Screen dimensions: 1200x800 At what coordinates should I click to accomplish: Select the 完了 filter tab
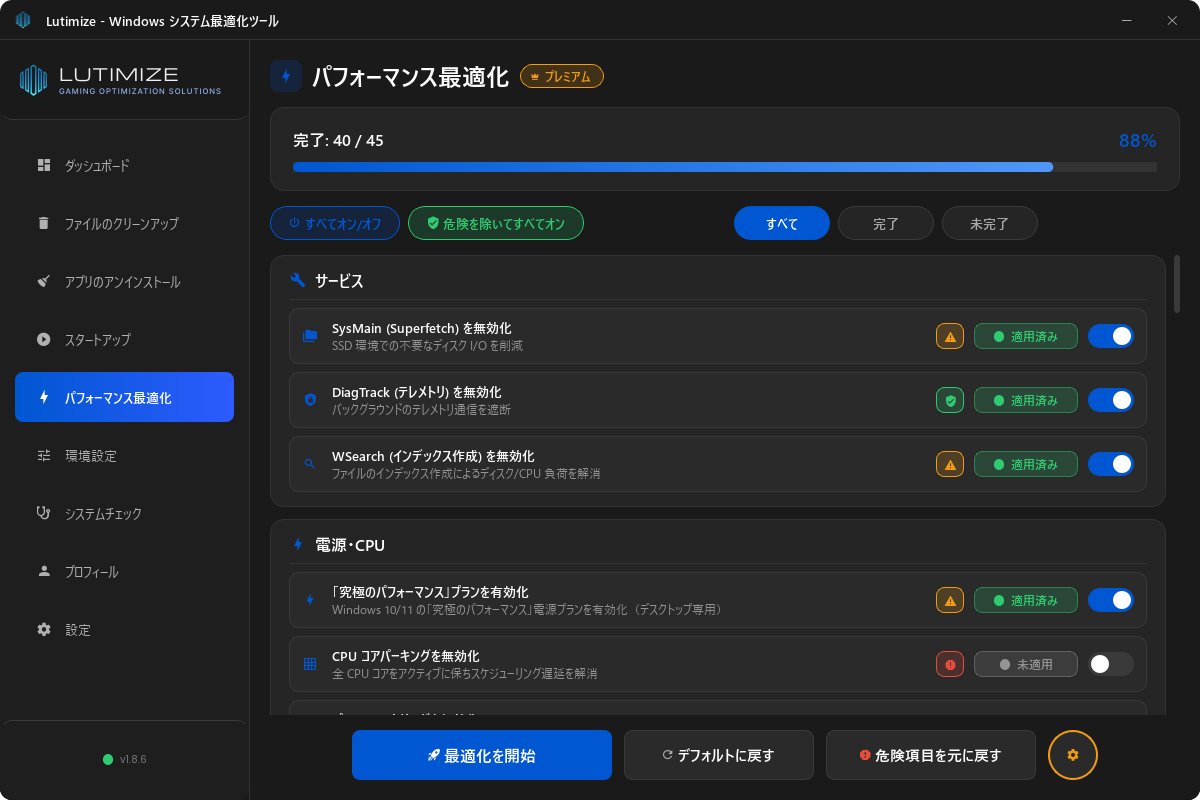pos(886,223)
